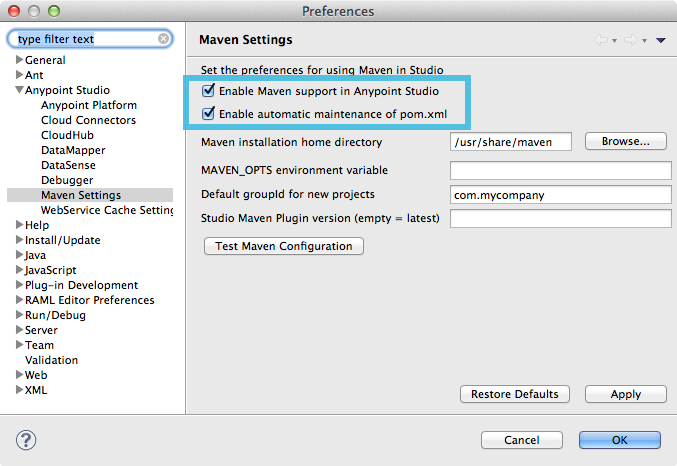Select Cloud Connectors preferences

(89, 120)
